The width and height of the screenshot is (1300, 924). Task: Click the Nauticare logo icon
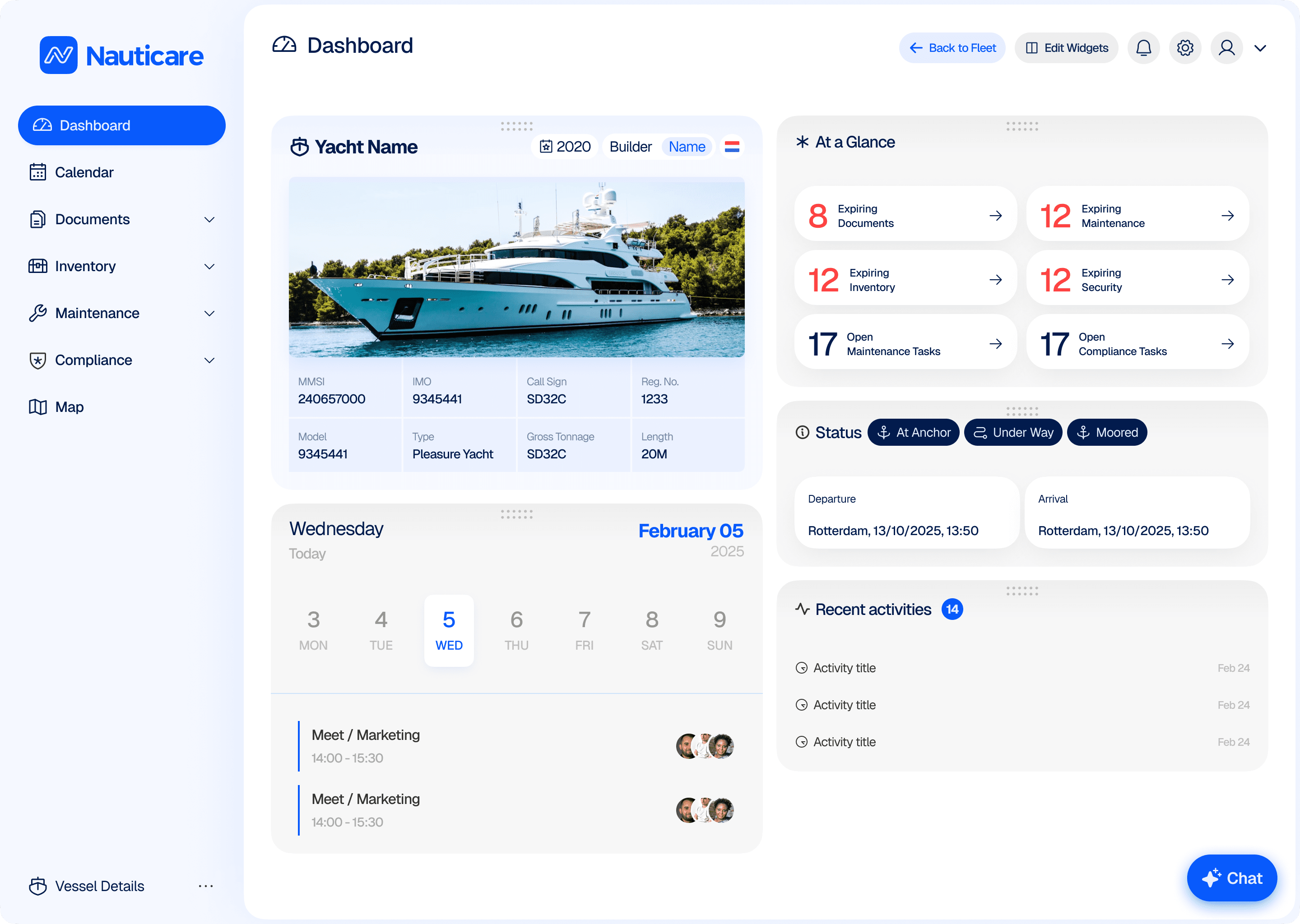click(x=59, y=55)
